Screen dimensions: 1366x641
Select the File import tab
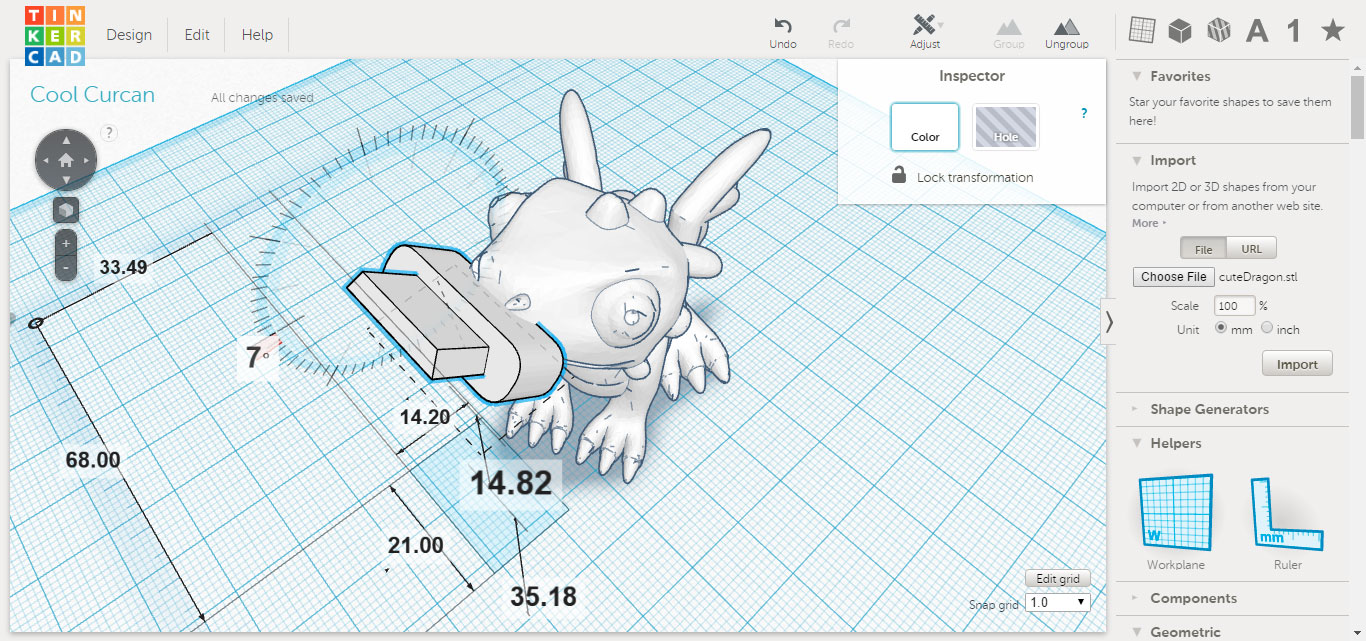pyautogui.click(x=1204, y=249)
